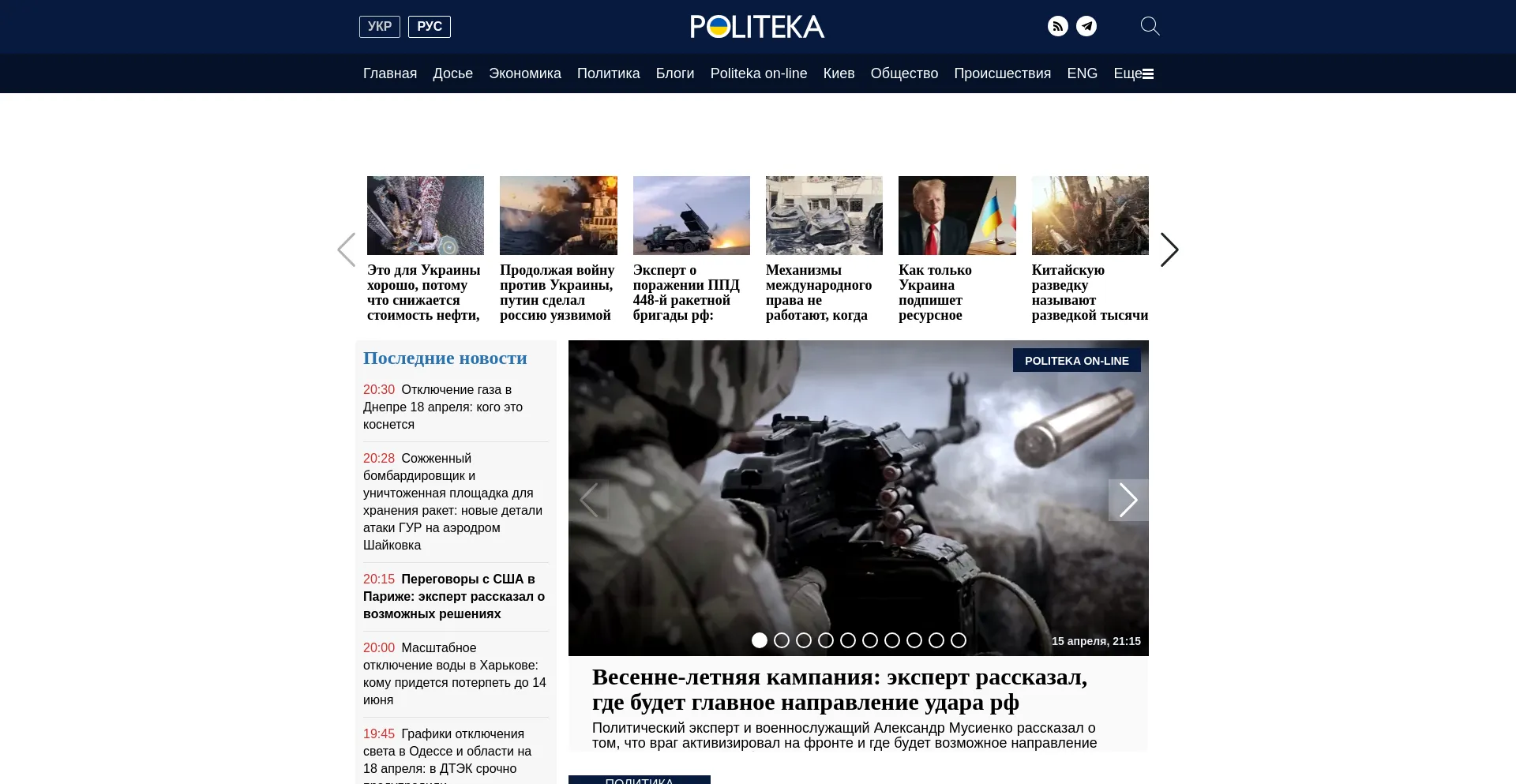Open site search with magnifier icon
The image size is (1516, 784).
(1150, 27)
